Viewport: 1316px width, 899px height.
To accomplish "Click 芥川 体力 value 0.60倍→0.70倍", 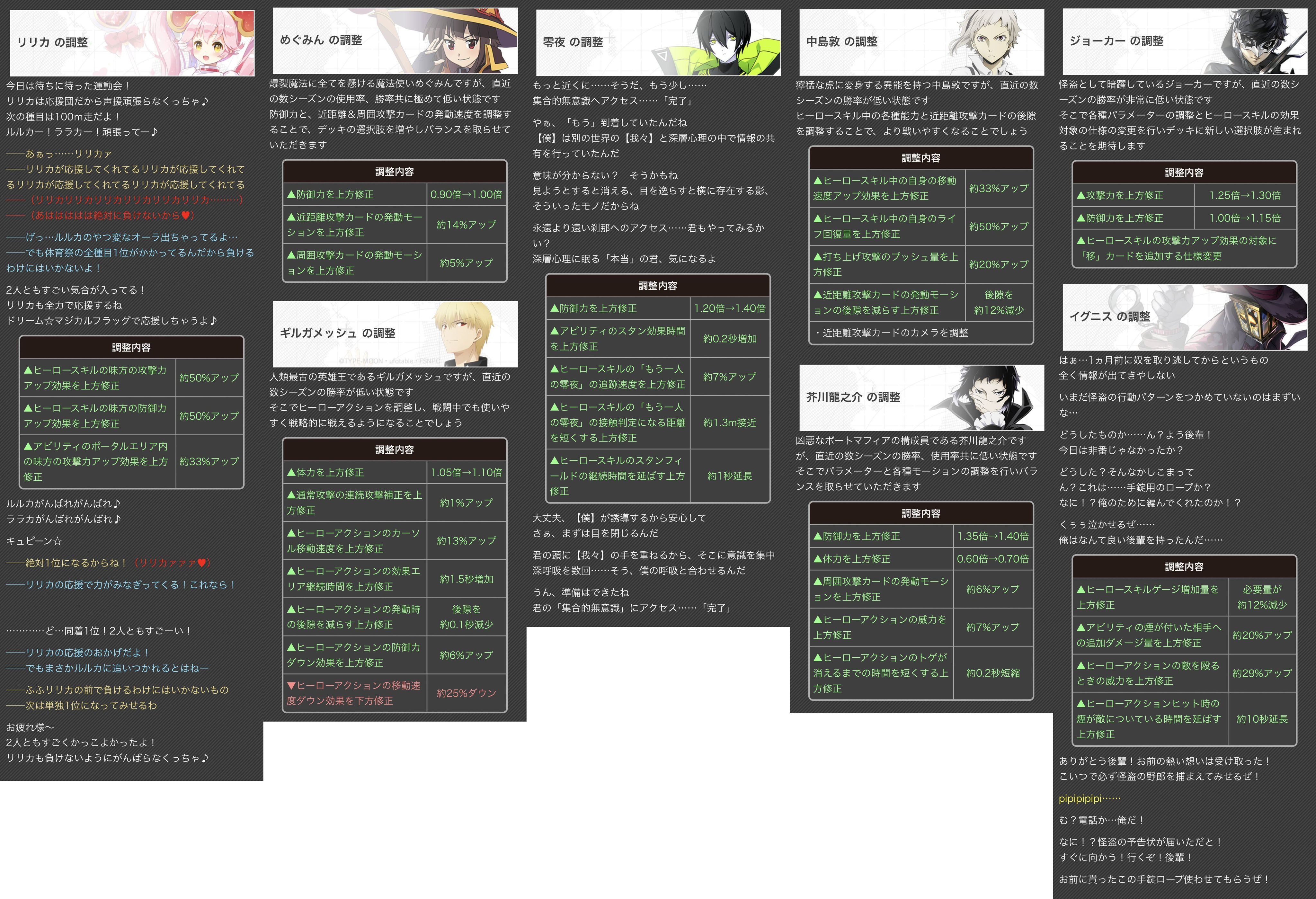I will [x=993, y=559].
